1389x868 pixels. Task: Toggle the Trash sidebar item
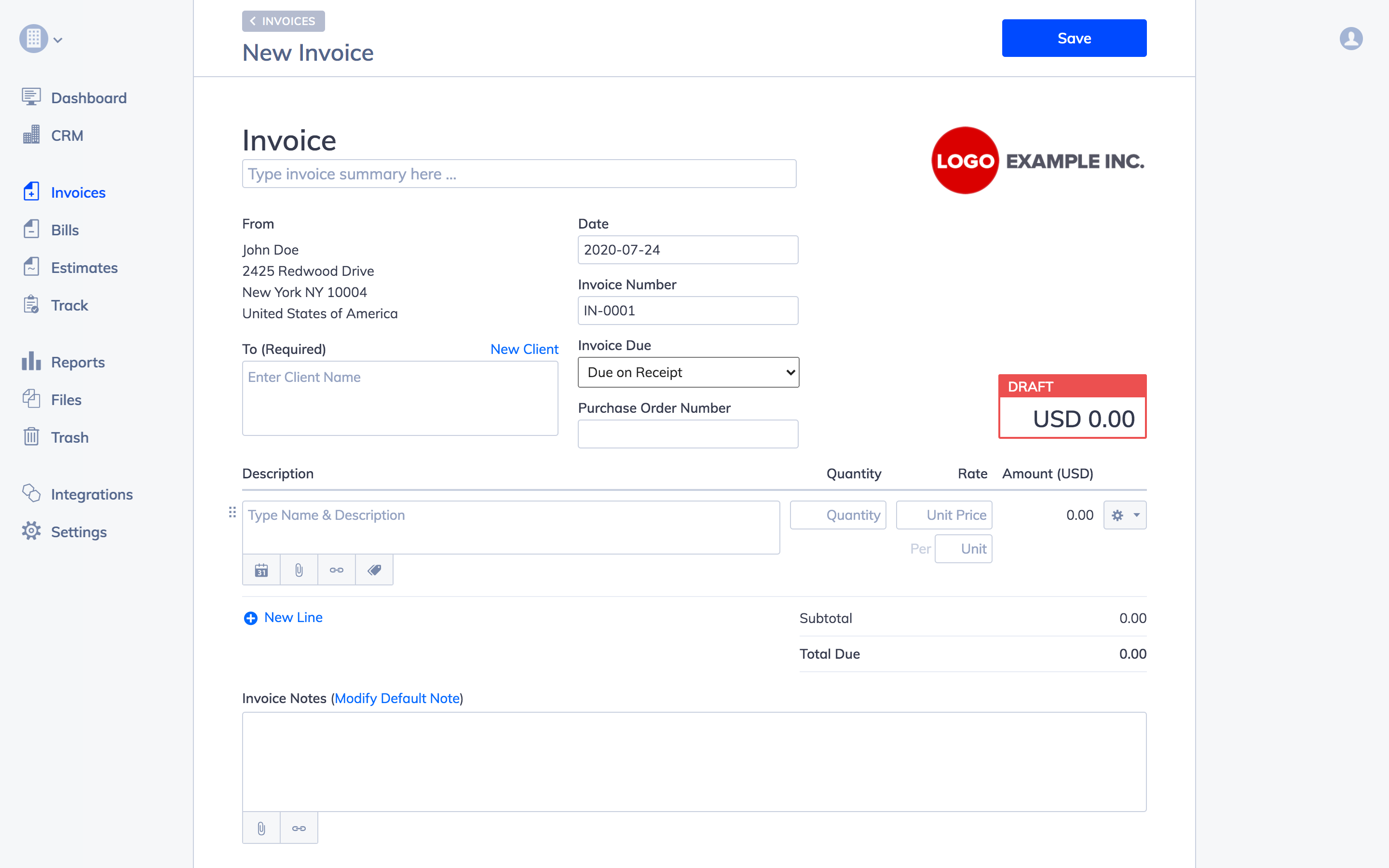pos(69,437)
